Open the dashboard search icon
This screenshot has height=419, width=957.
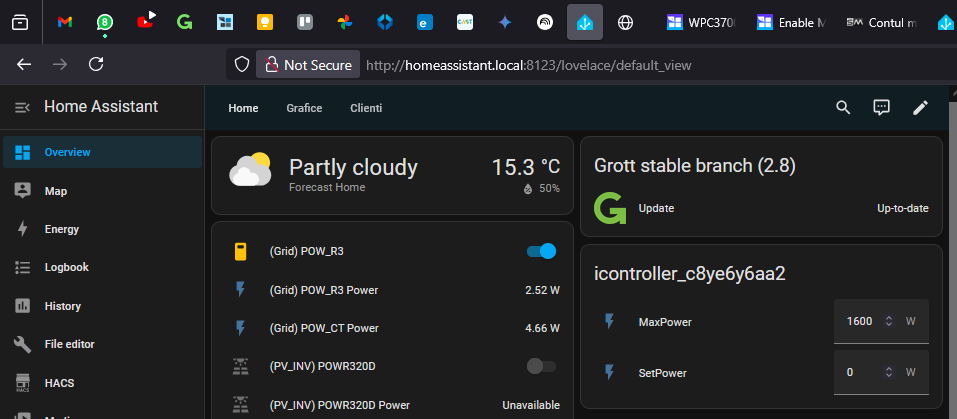pyautogui.click(x=843, y=108)
